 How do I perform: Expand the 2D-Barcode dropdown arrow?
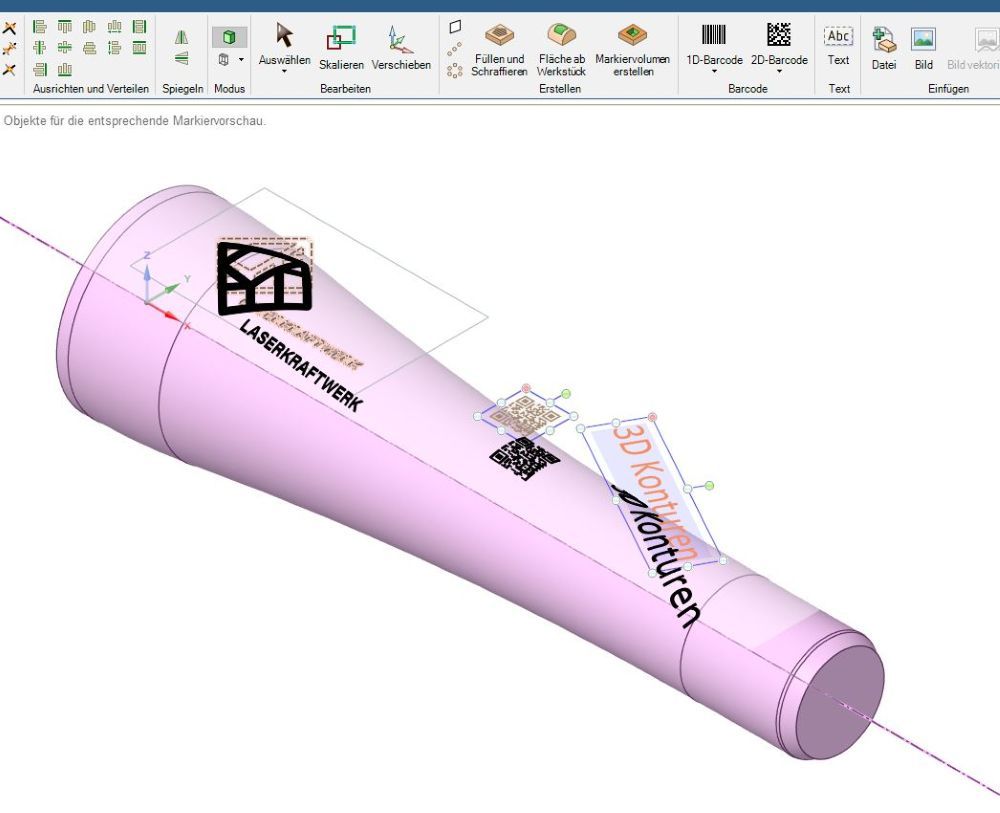click(779, 71)
